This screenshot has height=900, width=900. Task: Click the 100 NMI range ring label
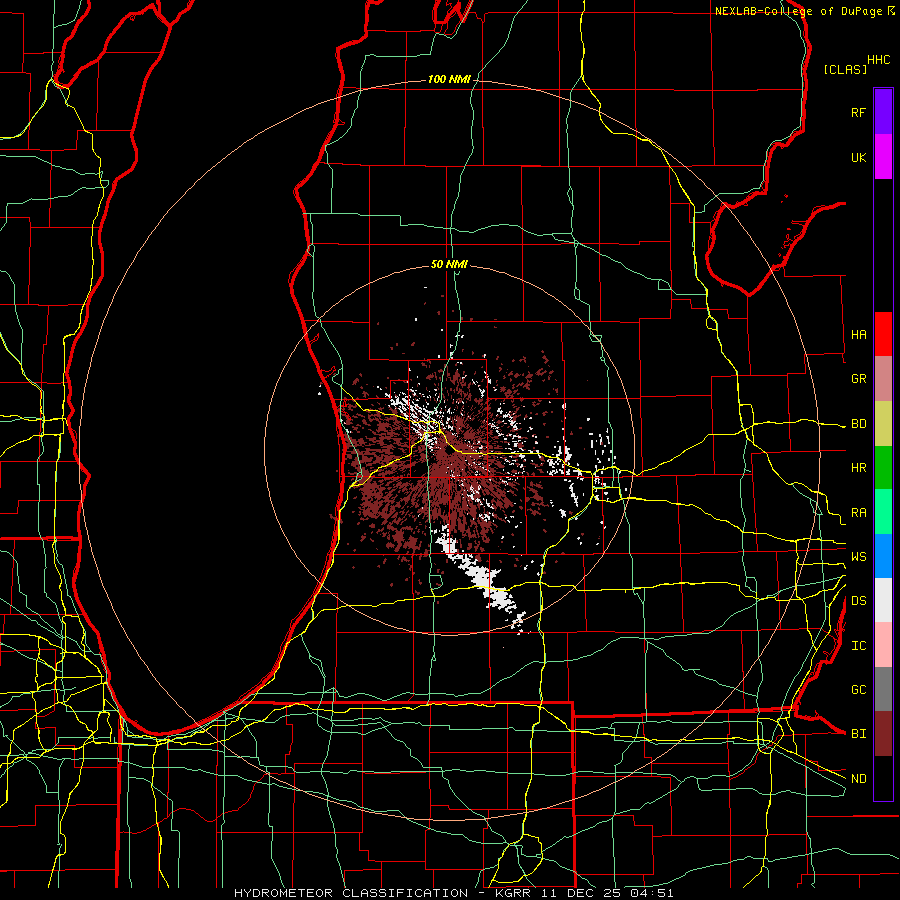pyautogui.click(x=449, y=79)
